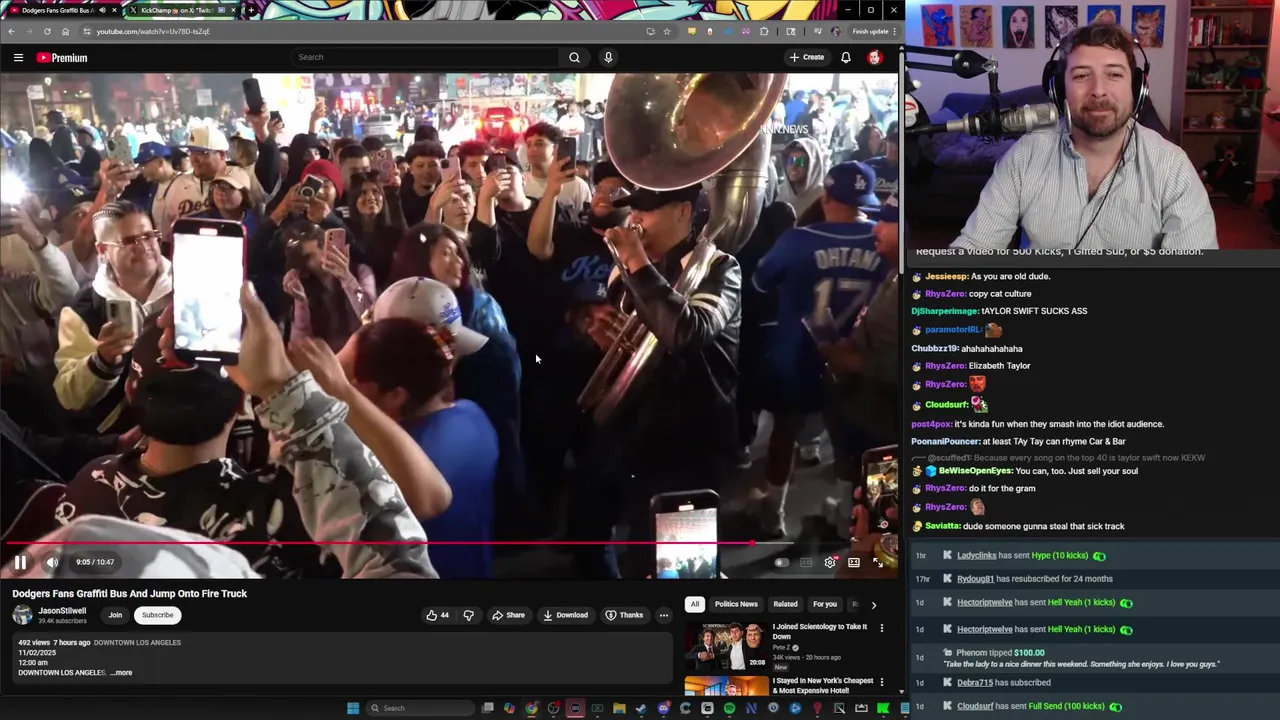Open Task View on taskbar
The image size is (1280, 720).
pyautogui.click(x=487, y=708)
